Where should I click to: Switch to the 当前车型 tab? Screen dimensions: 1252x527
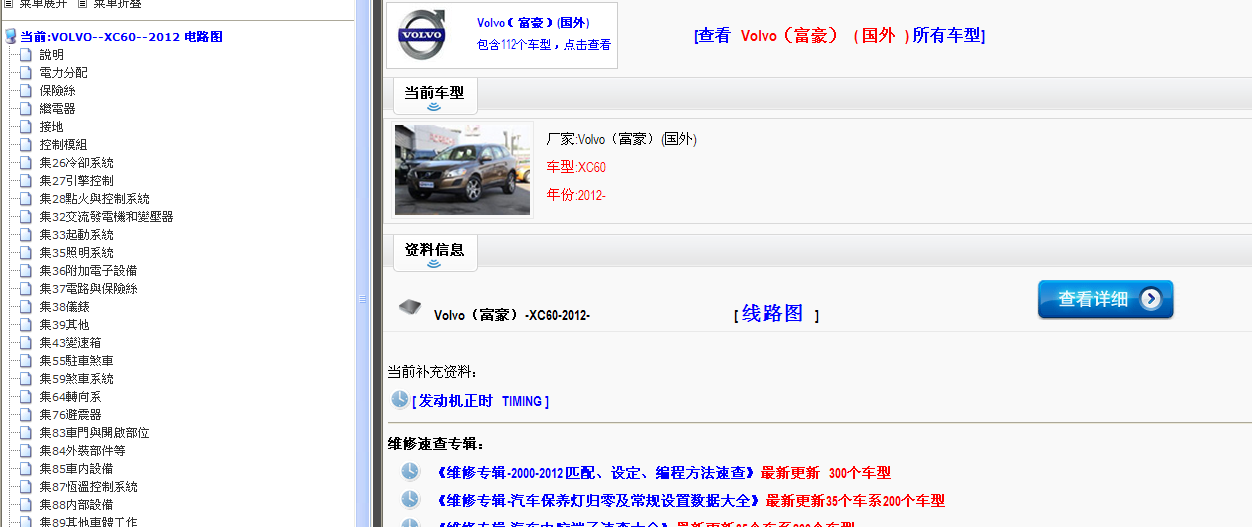coord(434,94)
